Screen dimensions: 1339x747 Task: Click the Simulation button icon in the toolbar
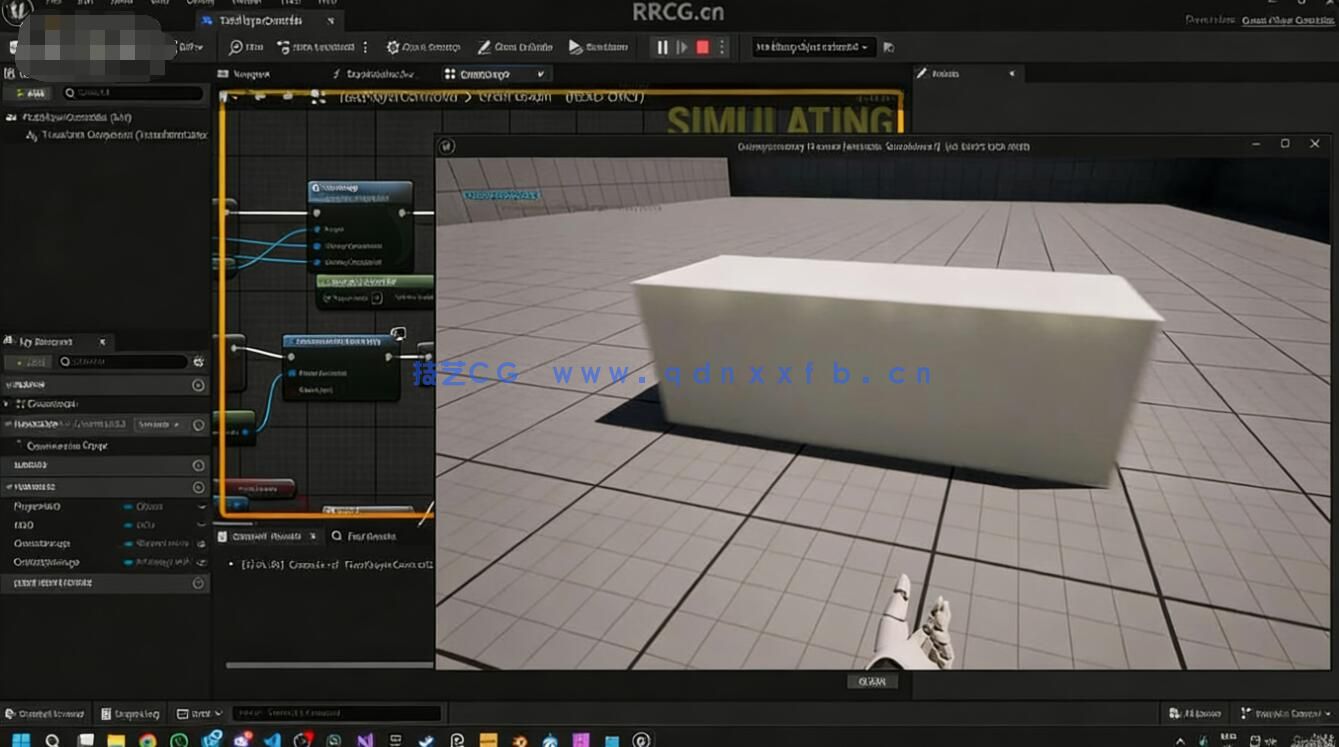[577, 47]
